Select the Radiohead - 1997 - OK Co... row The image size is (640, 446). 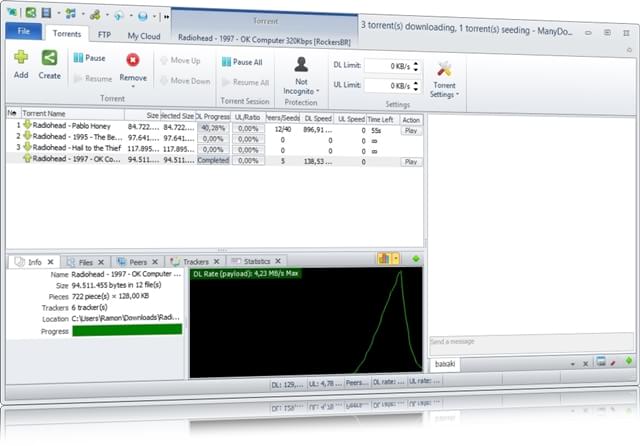215,160
